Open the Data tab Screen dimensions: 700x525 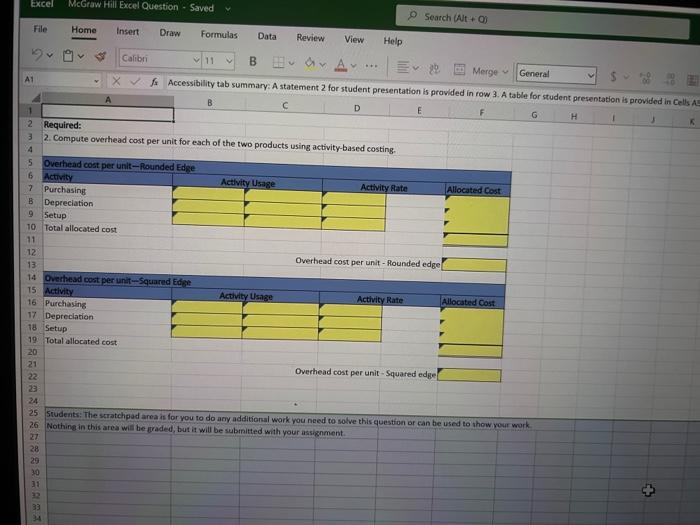(x=267, y=36)
